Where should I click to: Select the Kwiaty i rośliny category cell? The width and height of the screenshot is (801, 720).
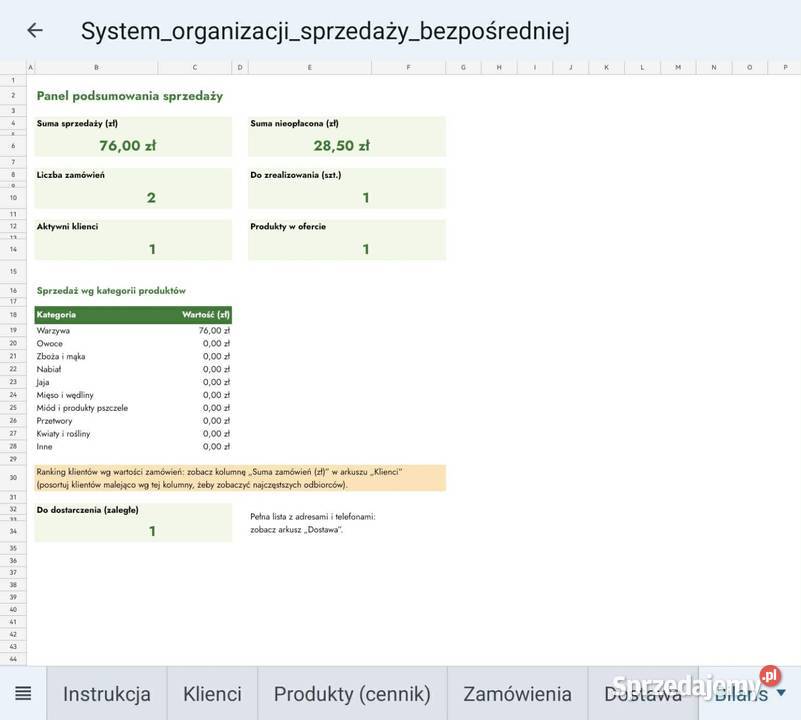point(96,433)
